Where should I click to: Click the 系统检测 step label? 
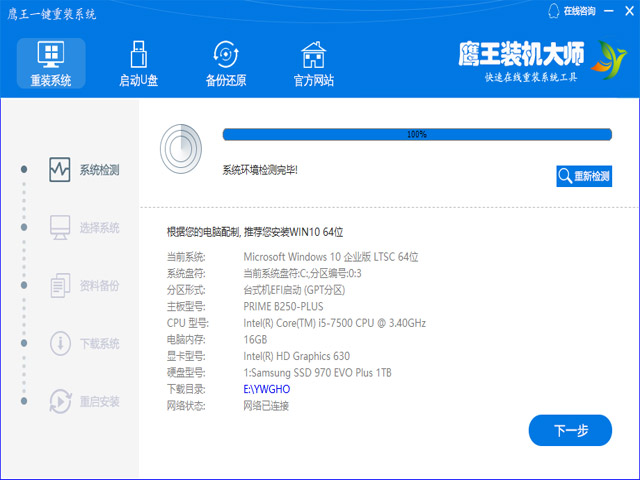point(99,170)
